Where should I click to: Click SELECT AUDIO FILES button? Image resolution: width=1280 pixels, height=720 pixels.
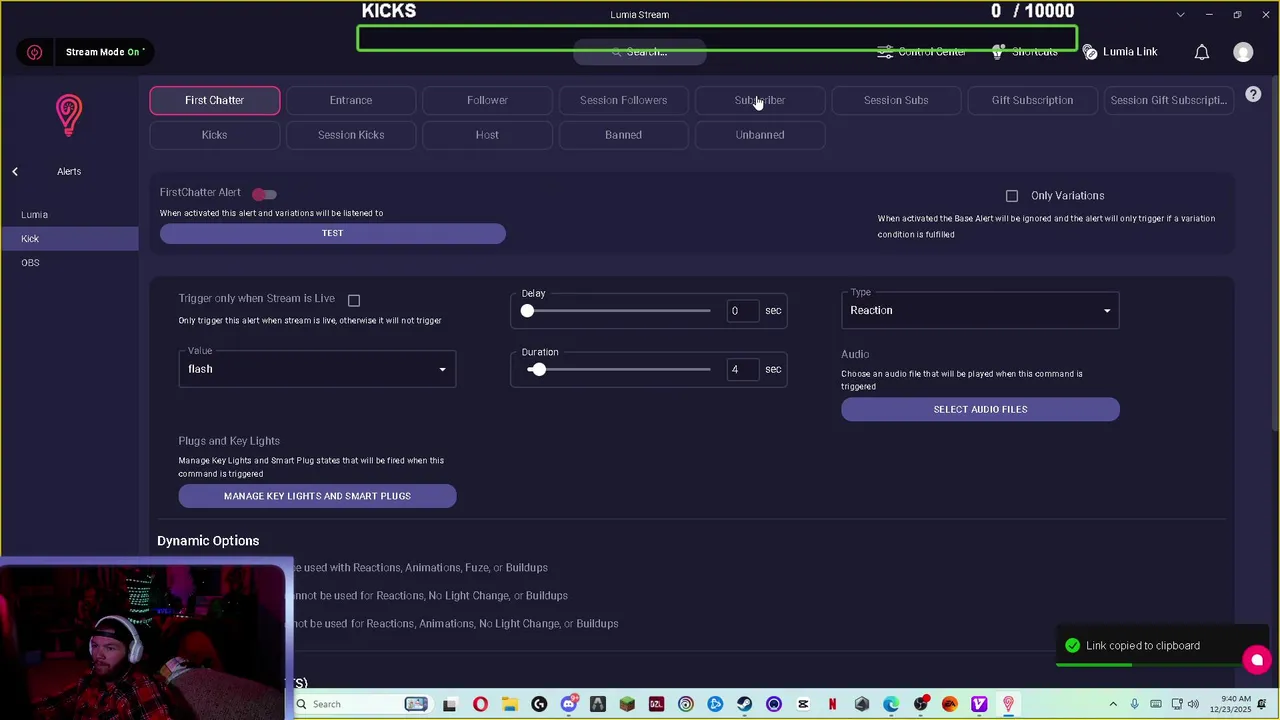pyautogui.click(x=980, y=409)
